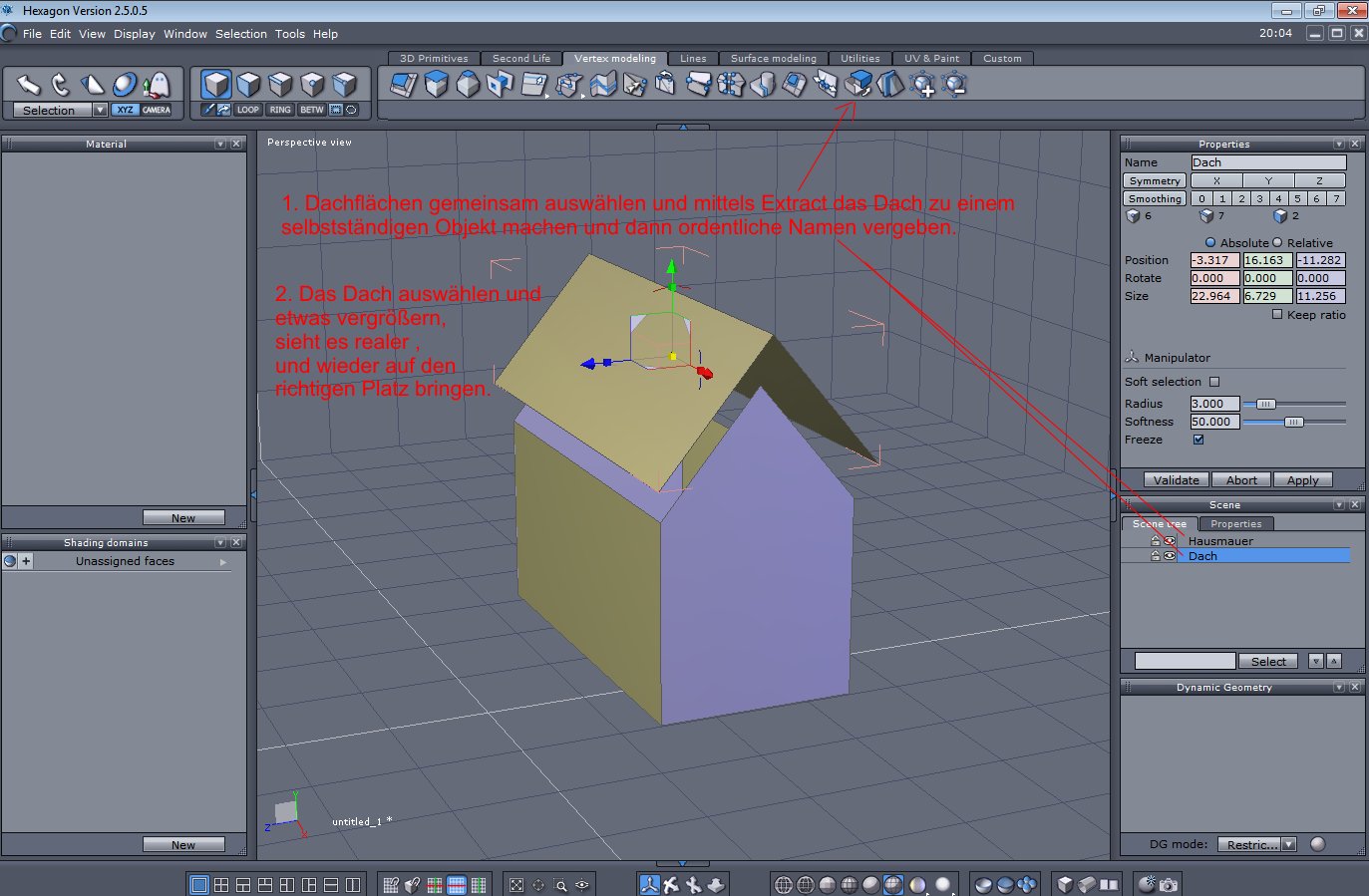Use the Remove smoothing (minus) icon
Viewport: 1369px width, 896px height.
coord(954,85)
